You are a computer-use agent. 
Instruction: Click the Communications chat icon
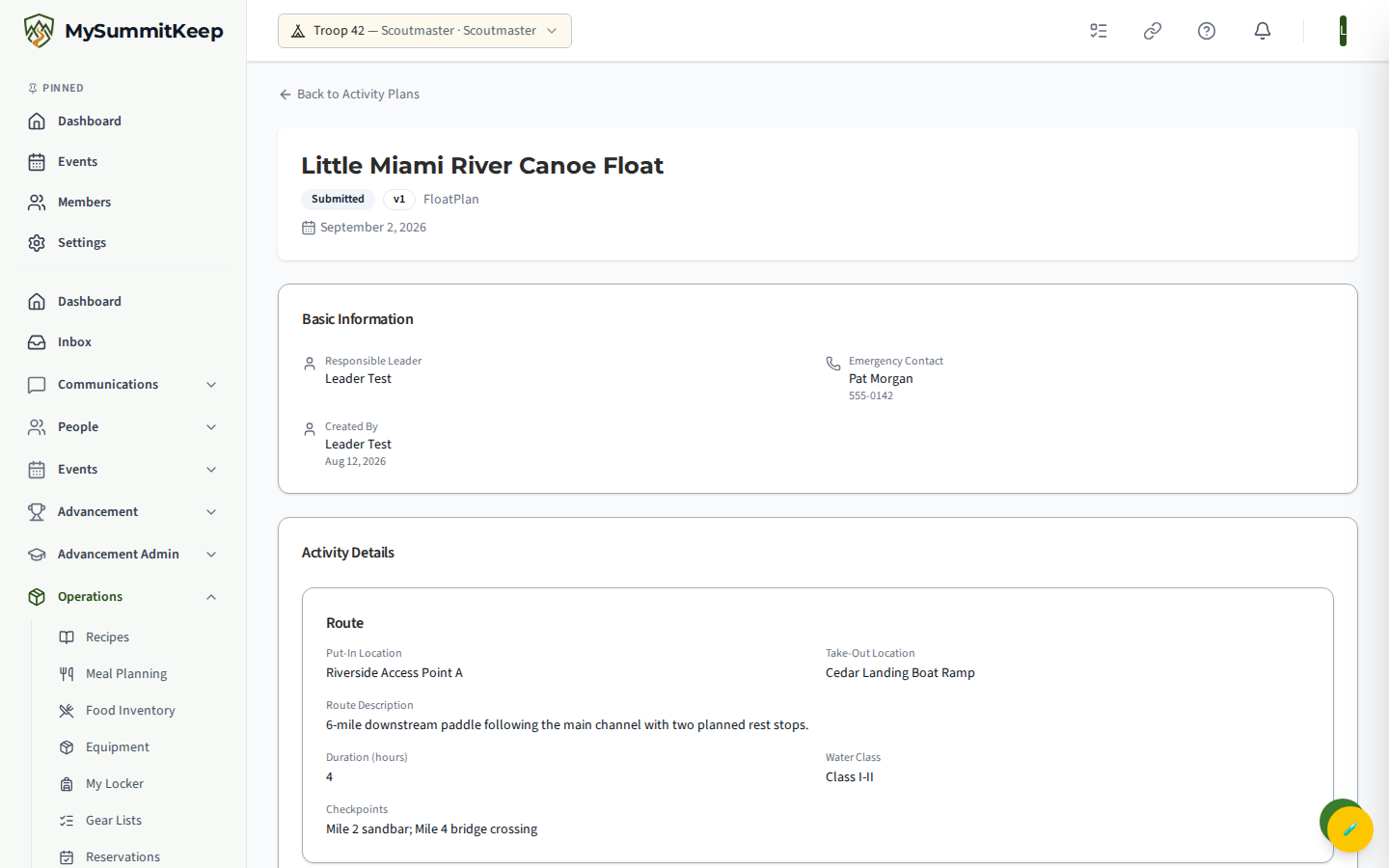(37, 384)
